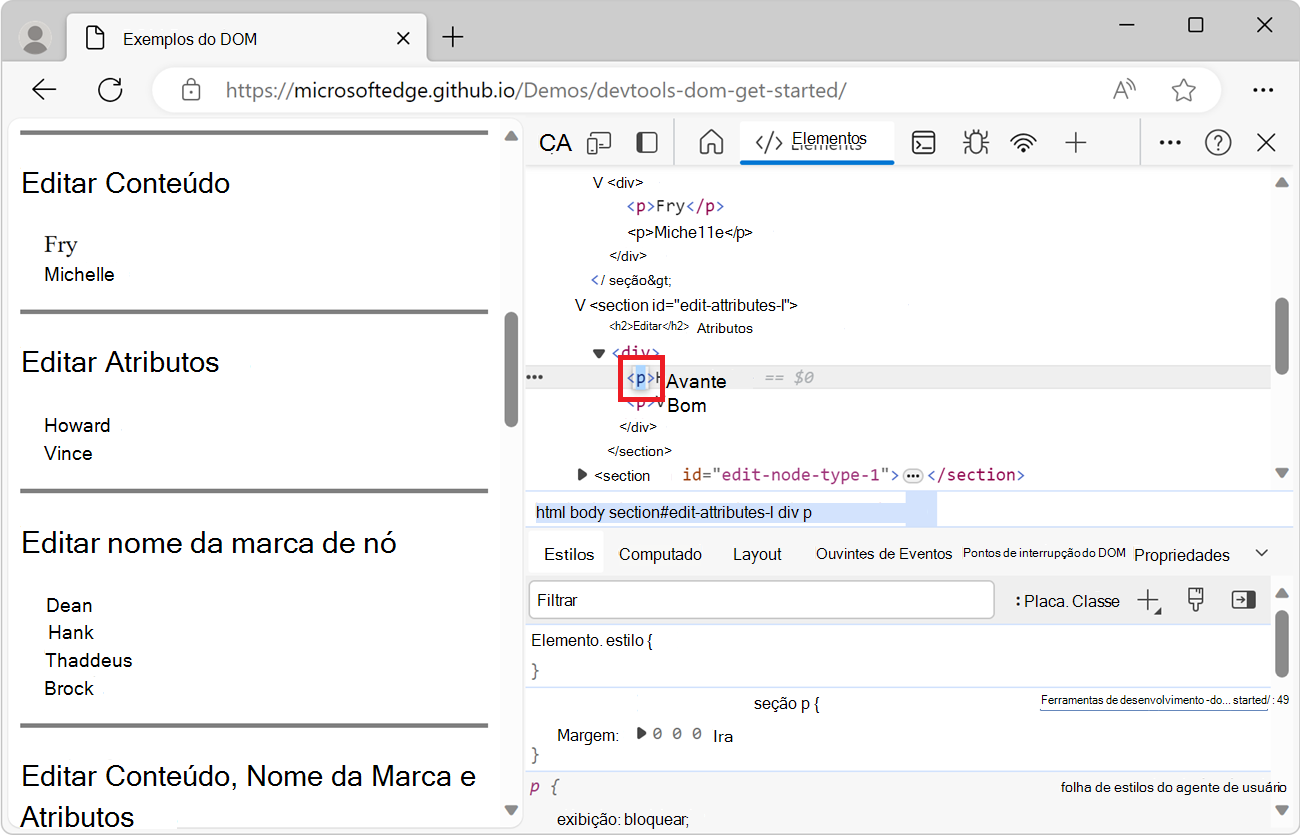Click the DOM tree scrollbar thumb
The width and height of the screenshot is (1300, 835).
tap(1282, 336)
